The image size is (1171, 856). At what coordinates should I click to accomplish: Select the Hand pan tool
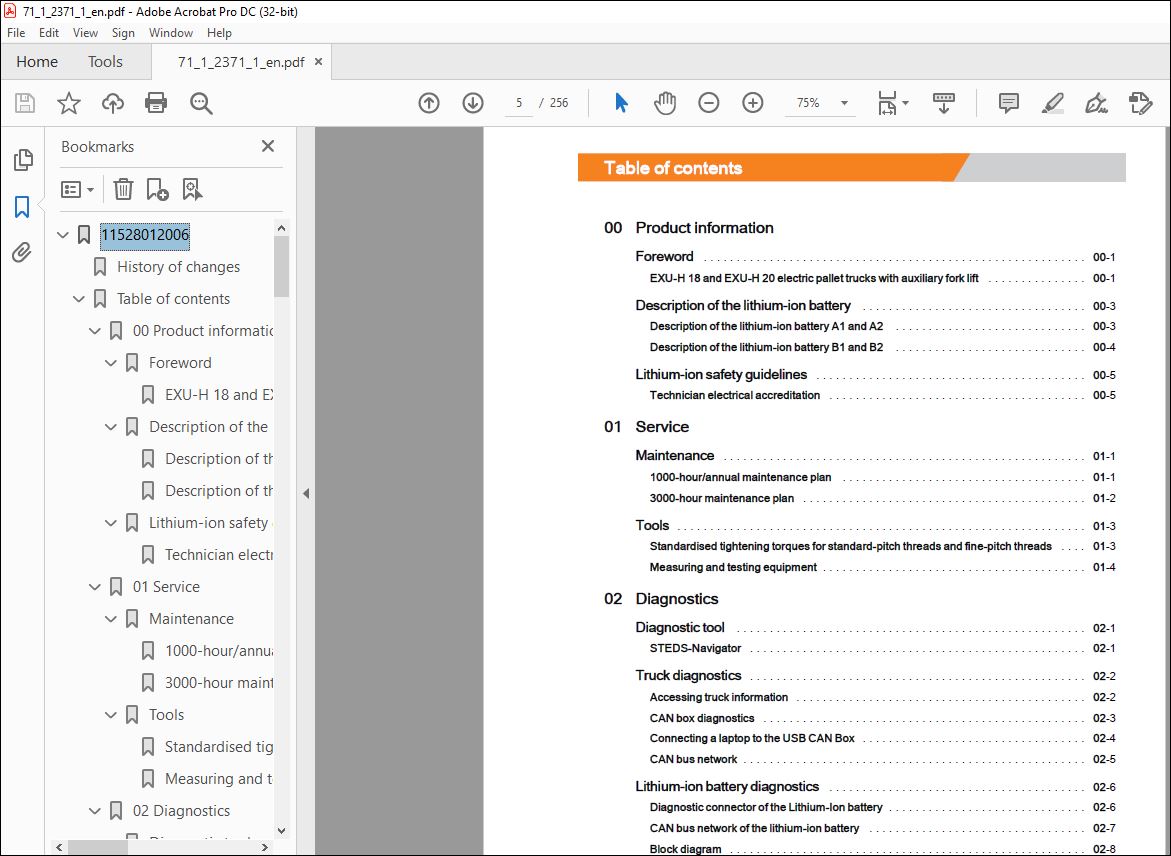[665, 102]
